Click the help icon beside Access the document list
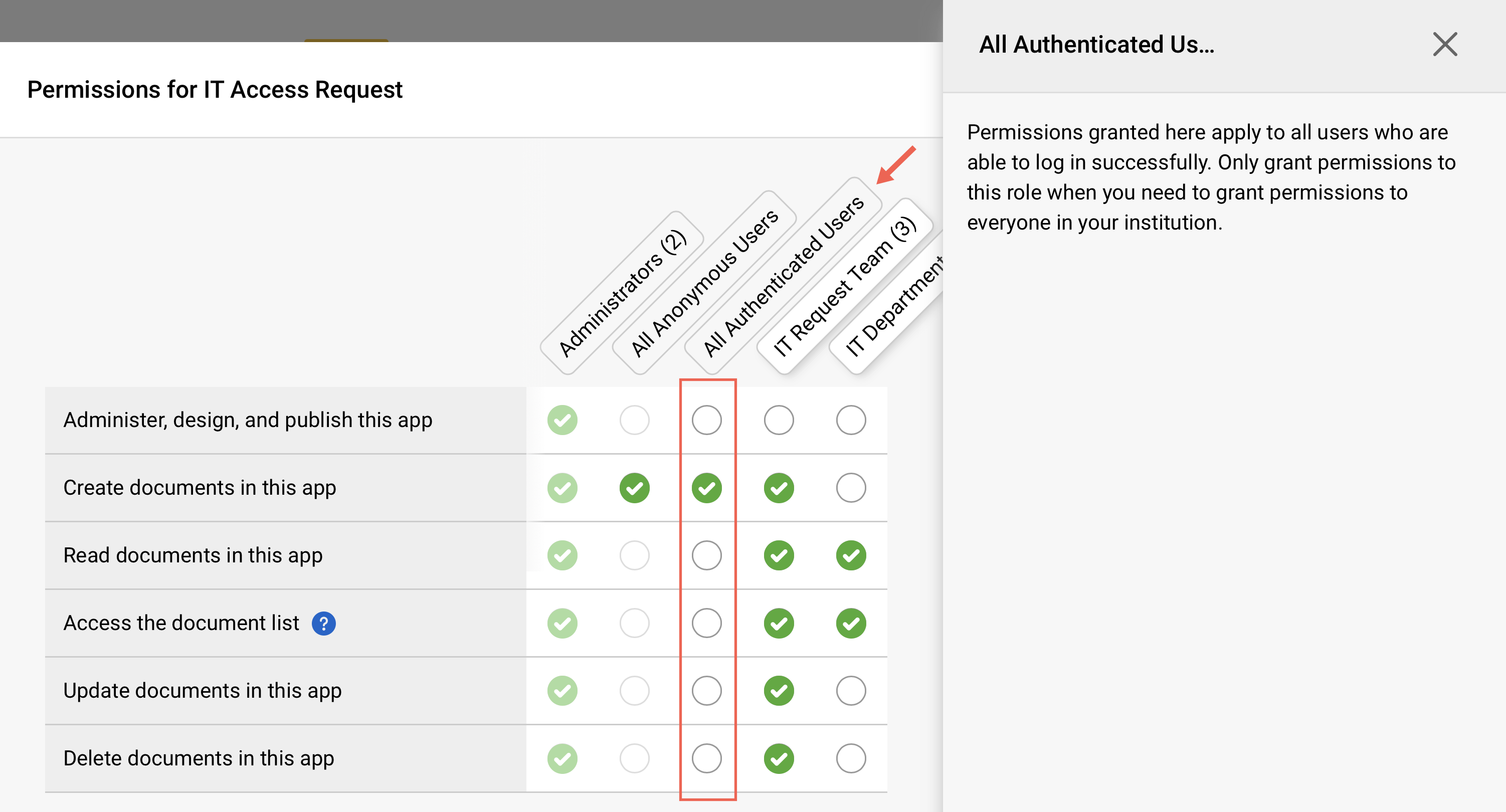 (x=324, y=623)
